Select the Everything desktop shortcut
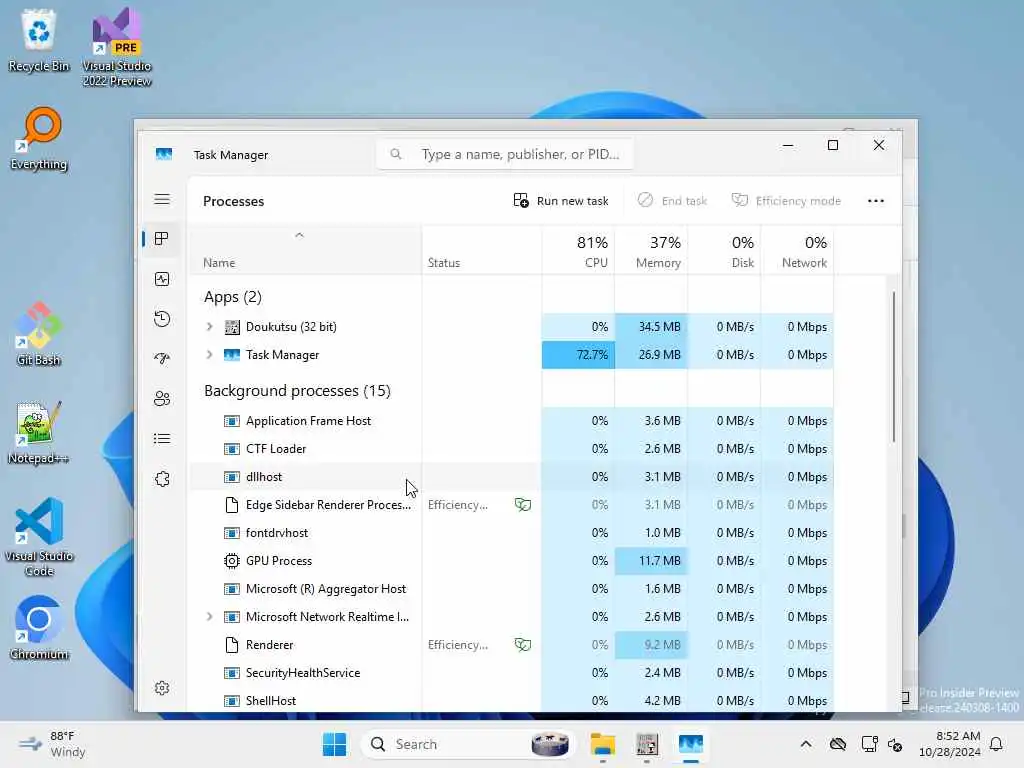The image size is (1024, 768). (x=39, y=139)
